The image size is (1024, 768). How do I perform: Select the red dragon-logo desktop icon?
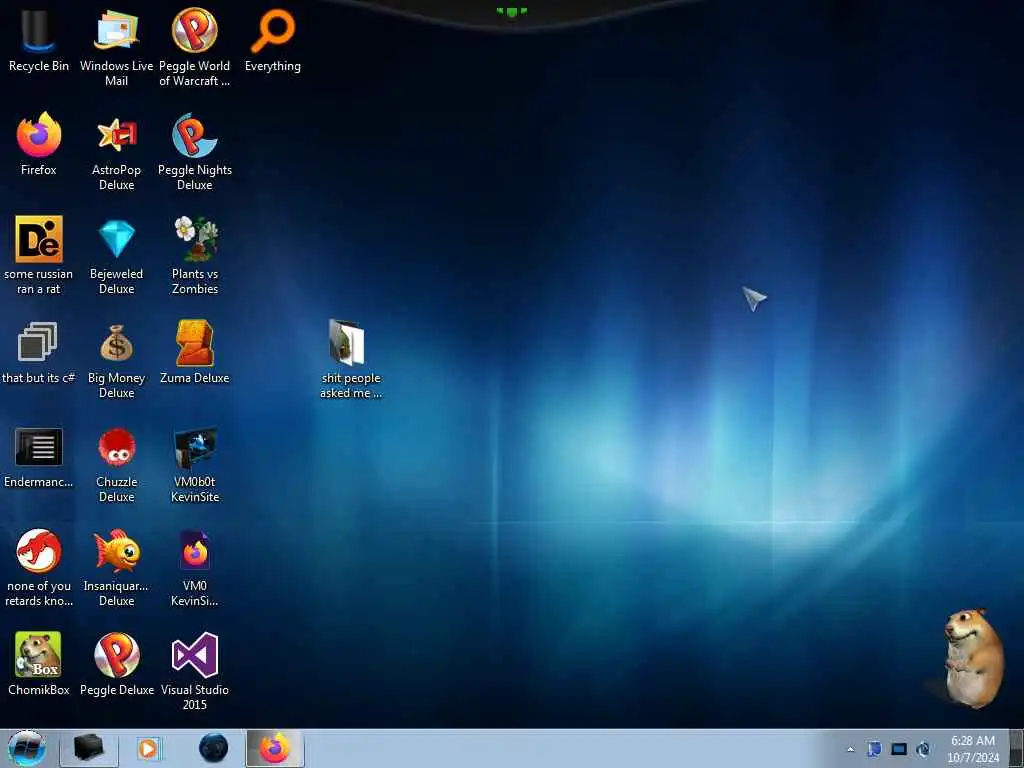(x=39, y=568)
